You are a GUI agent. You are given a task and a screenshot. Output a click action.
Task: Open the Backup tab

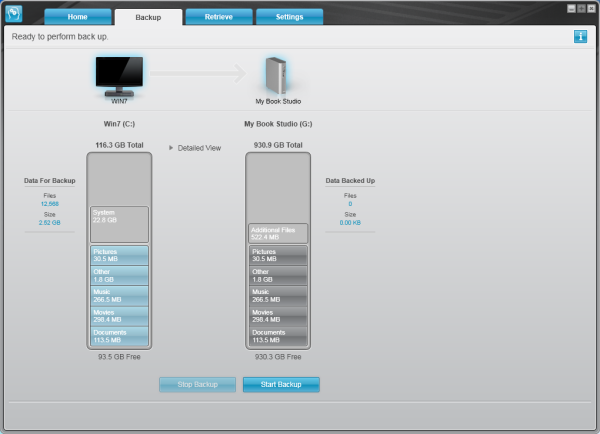[x=148, y=17]
